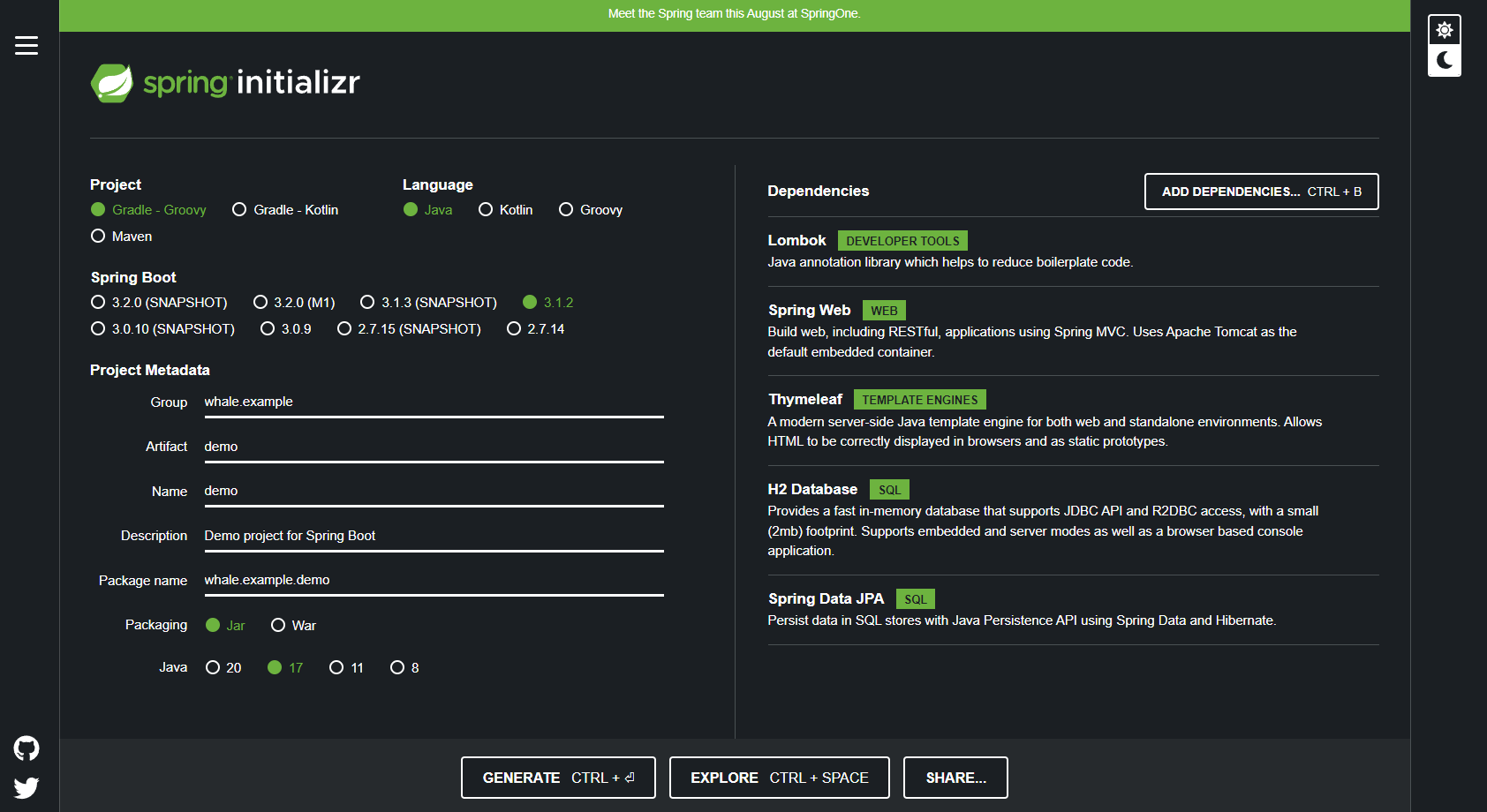The image size is (1487, 812).
Task: Select Java version 8
Action: pos(404,668)
